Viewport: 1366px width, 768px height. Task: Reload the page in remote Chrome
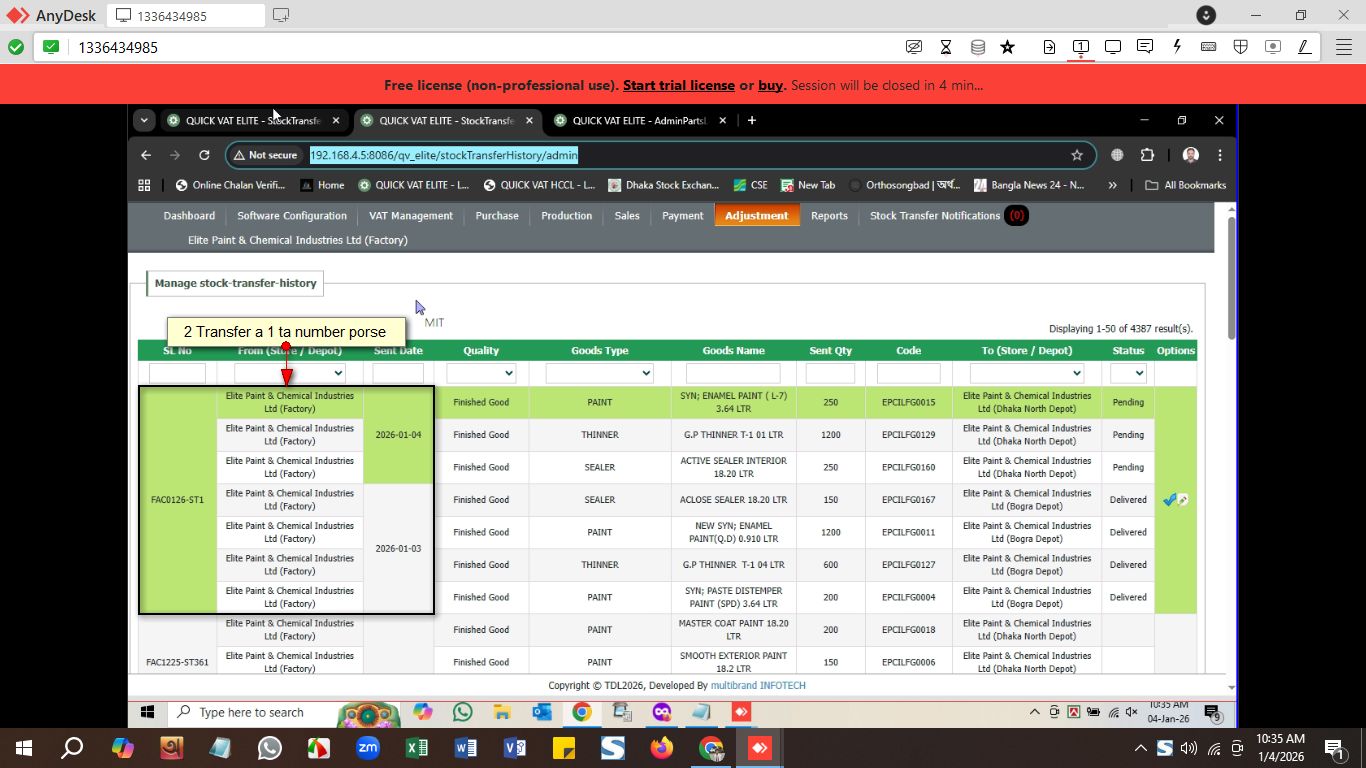[204, 155]
